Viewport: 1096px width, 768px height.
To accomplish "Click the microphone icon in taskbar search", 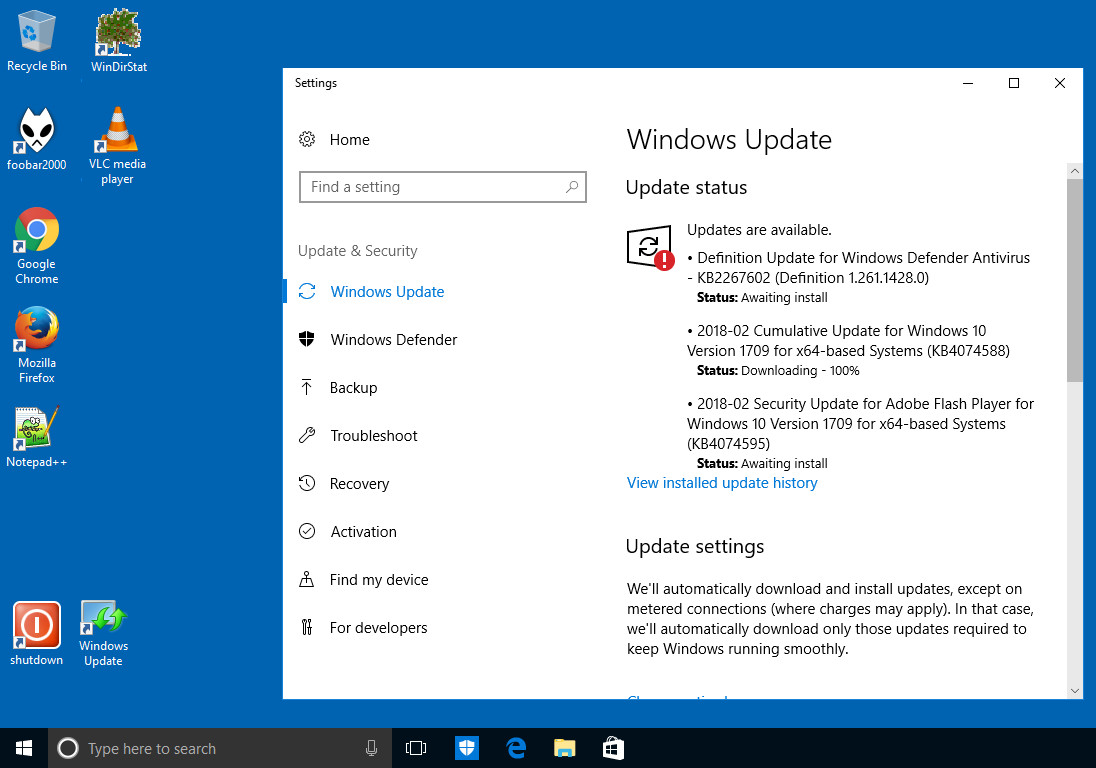I will click(371, 748).
